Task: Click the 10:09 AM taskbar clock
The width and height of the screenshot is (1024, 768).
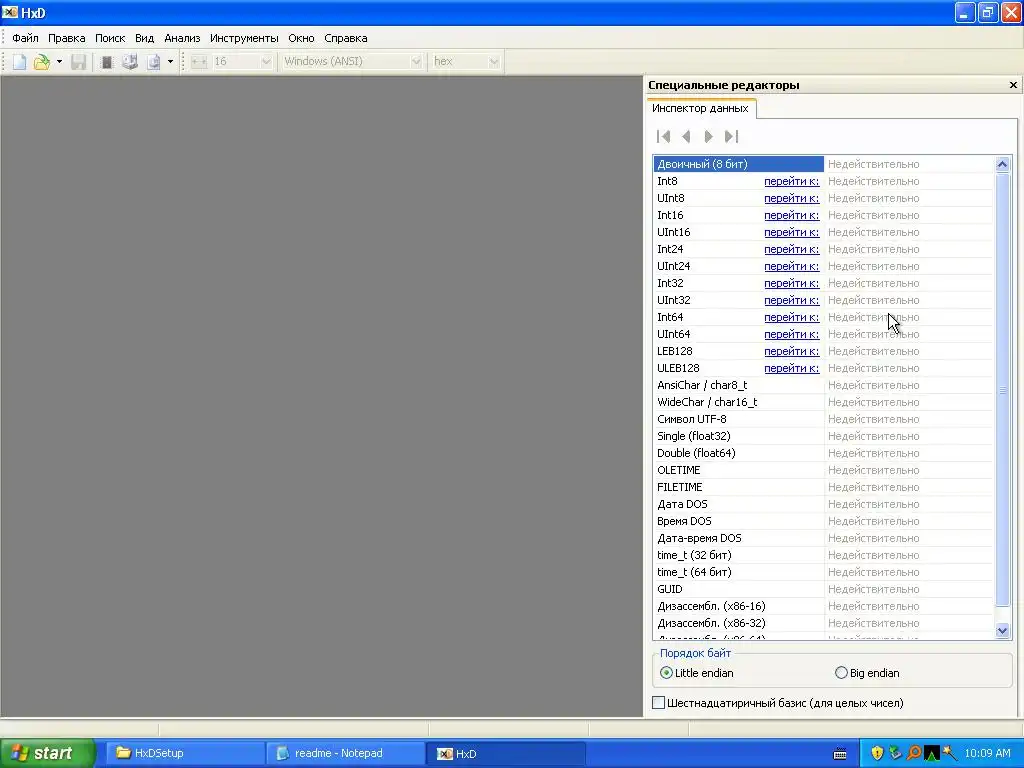Action: coord(987,753)
